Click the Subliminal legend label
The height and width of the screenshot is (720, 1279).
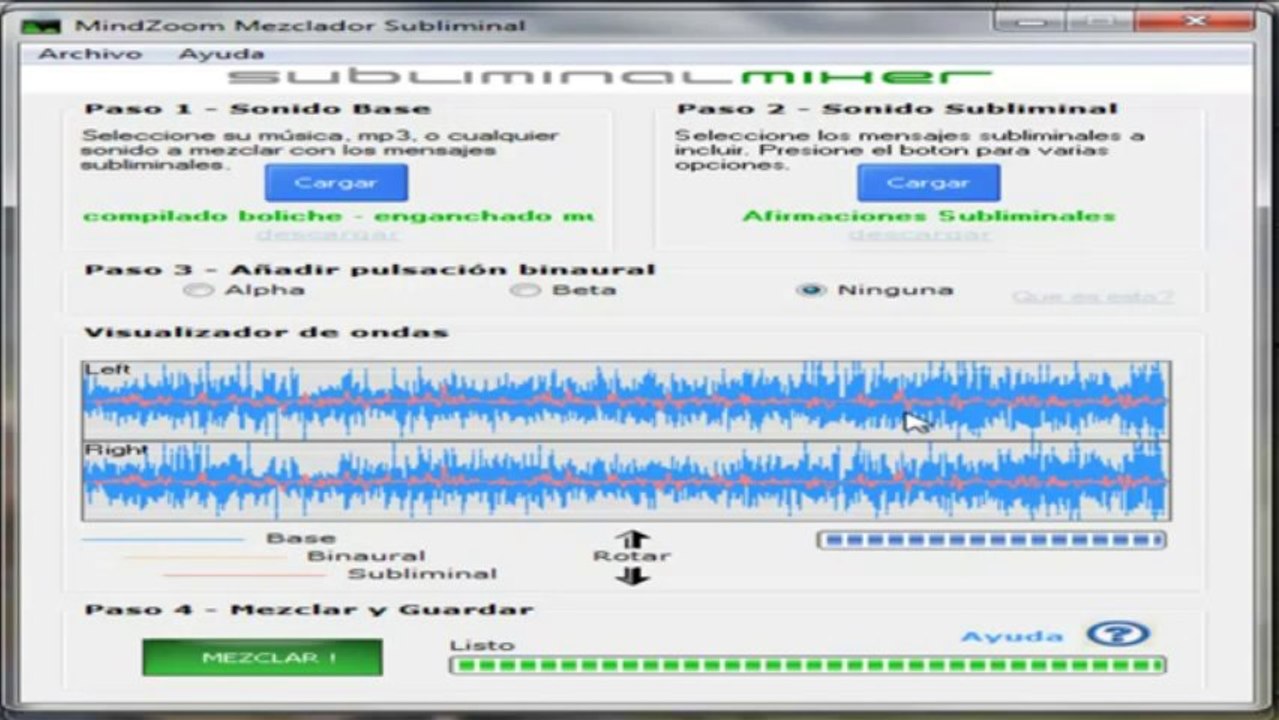422,574
